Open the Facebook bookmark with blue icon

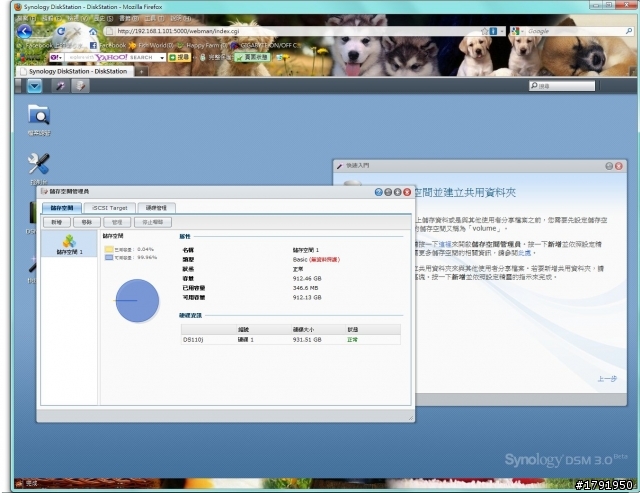[107, 45]
